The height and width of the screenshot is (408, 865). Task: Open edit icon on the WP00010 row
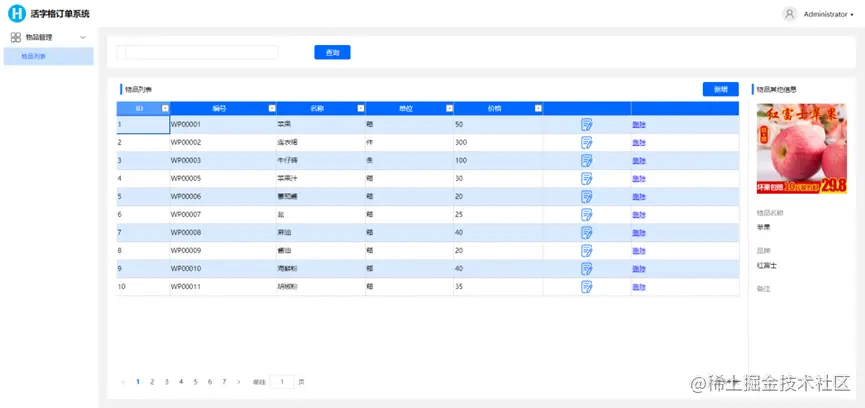(x=586, y=269)
